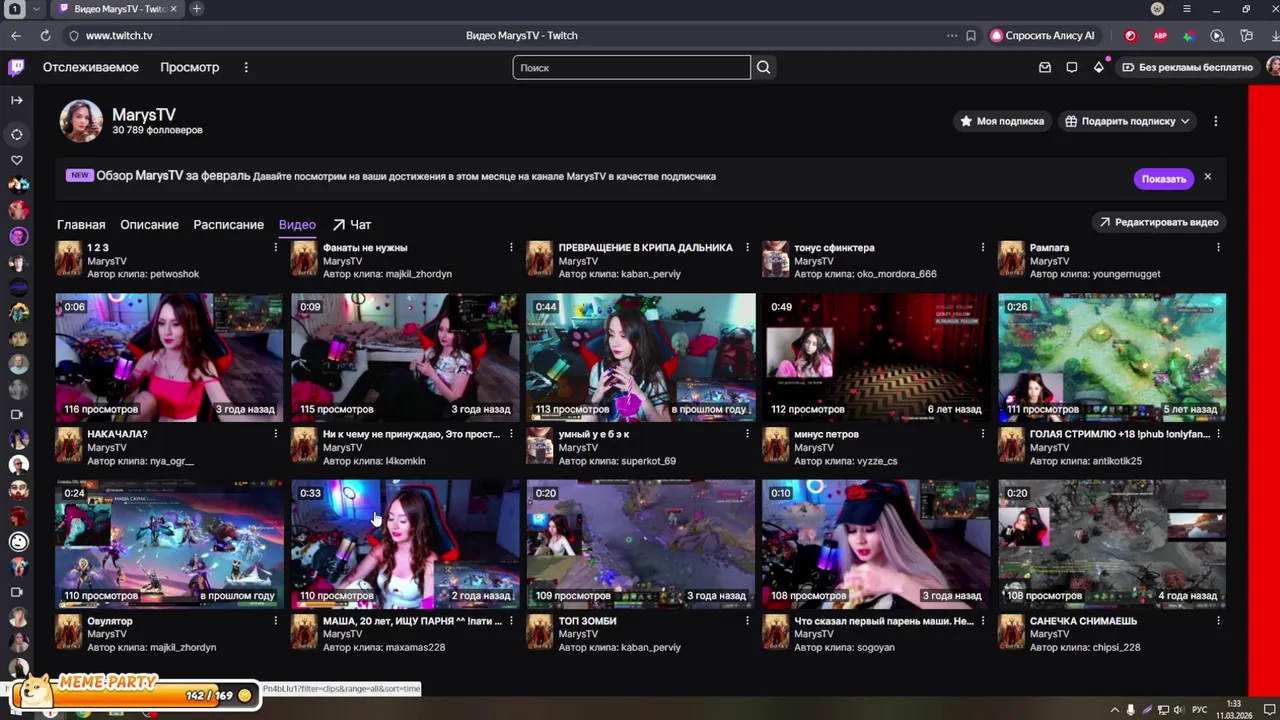Play the 0:44 clip with 113 просмотров
Image resolution: width=1280 pixels, height=720 pixels.
tap(641, 357)
